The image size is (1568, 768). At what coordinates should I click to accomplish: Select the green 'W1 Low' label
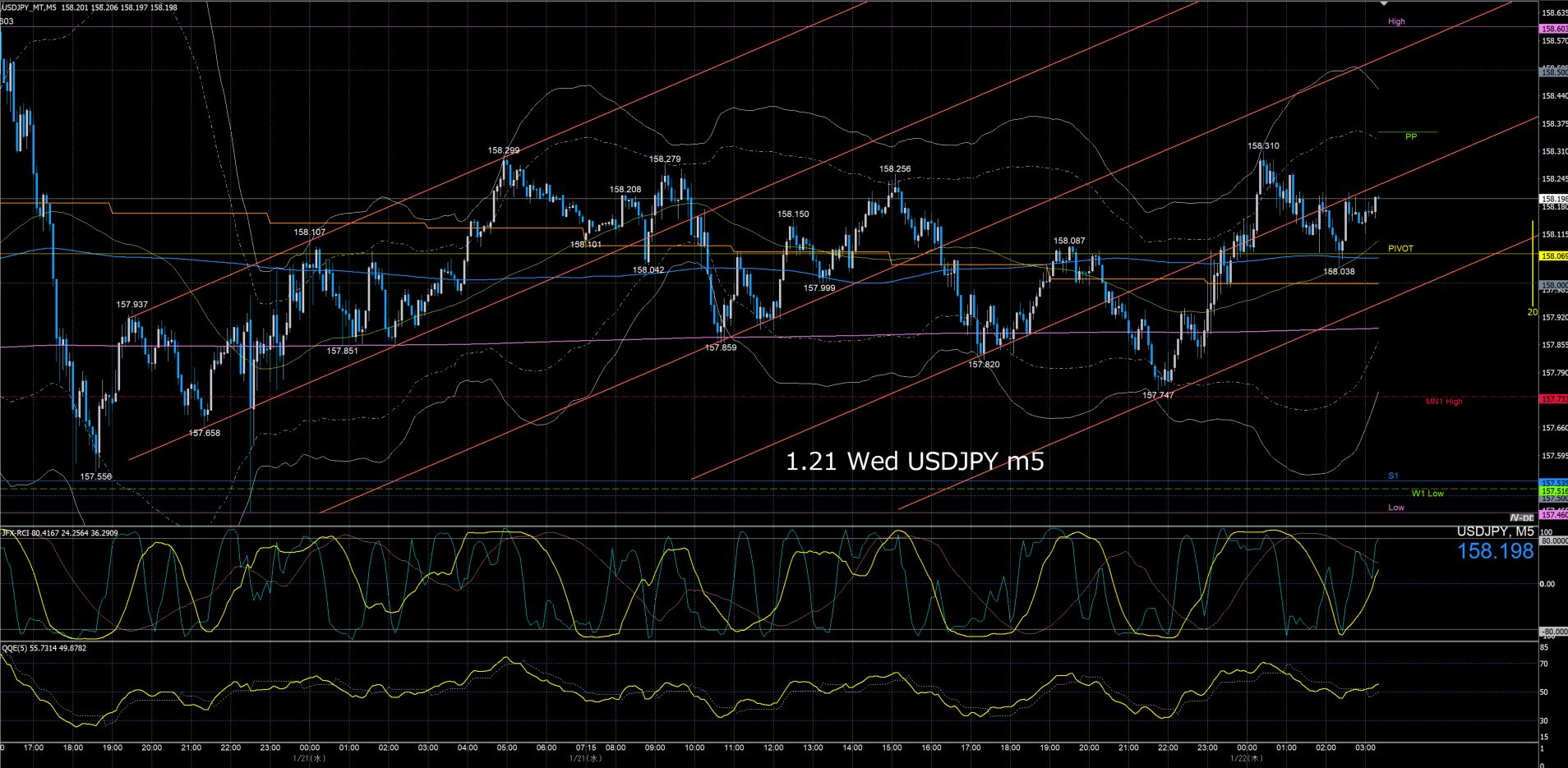click(1427, 494)
